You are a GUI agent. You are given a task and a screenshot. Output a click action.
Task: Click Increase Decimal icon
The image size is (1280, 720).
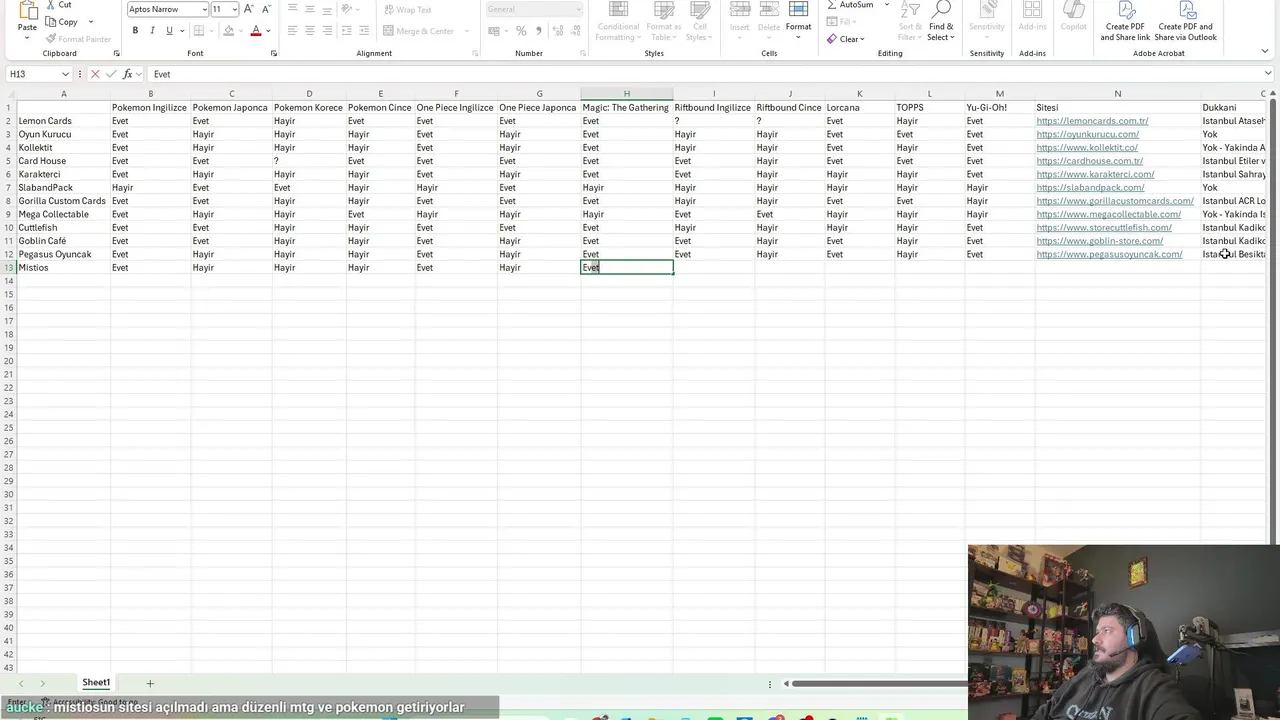(x=558, y=31)
